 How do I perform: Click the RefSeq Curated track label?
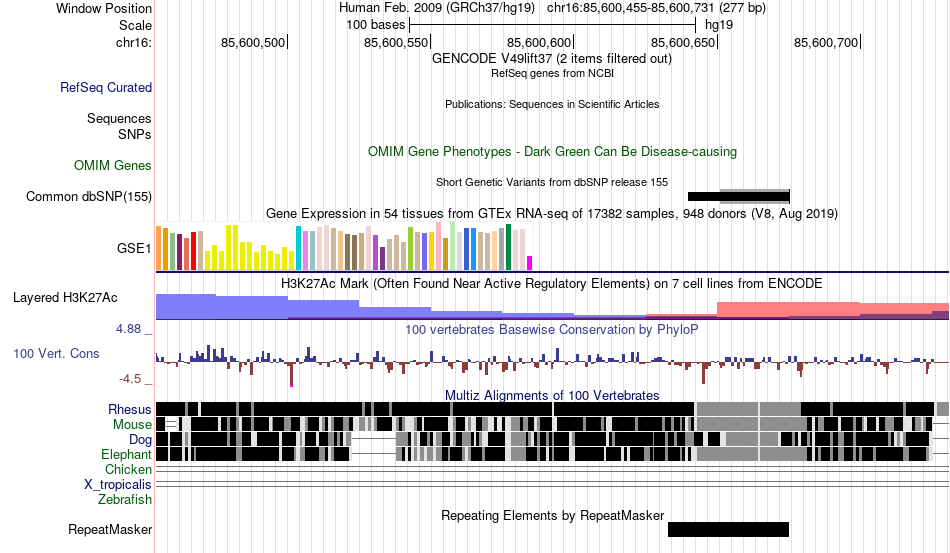(x=106, y=87)
